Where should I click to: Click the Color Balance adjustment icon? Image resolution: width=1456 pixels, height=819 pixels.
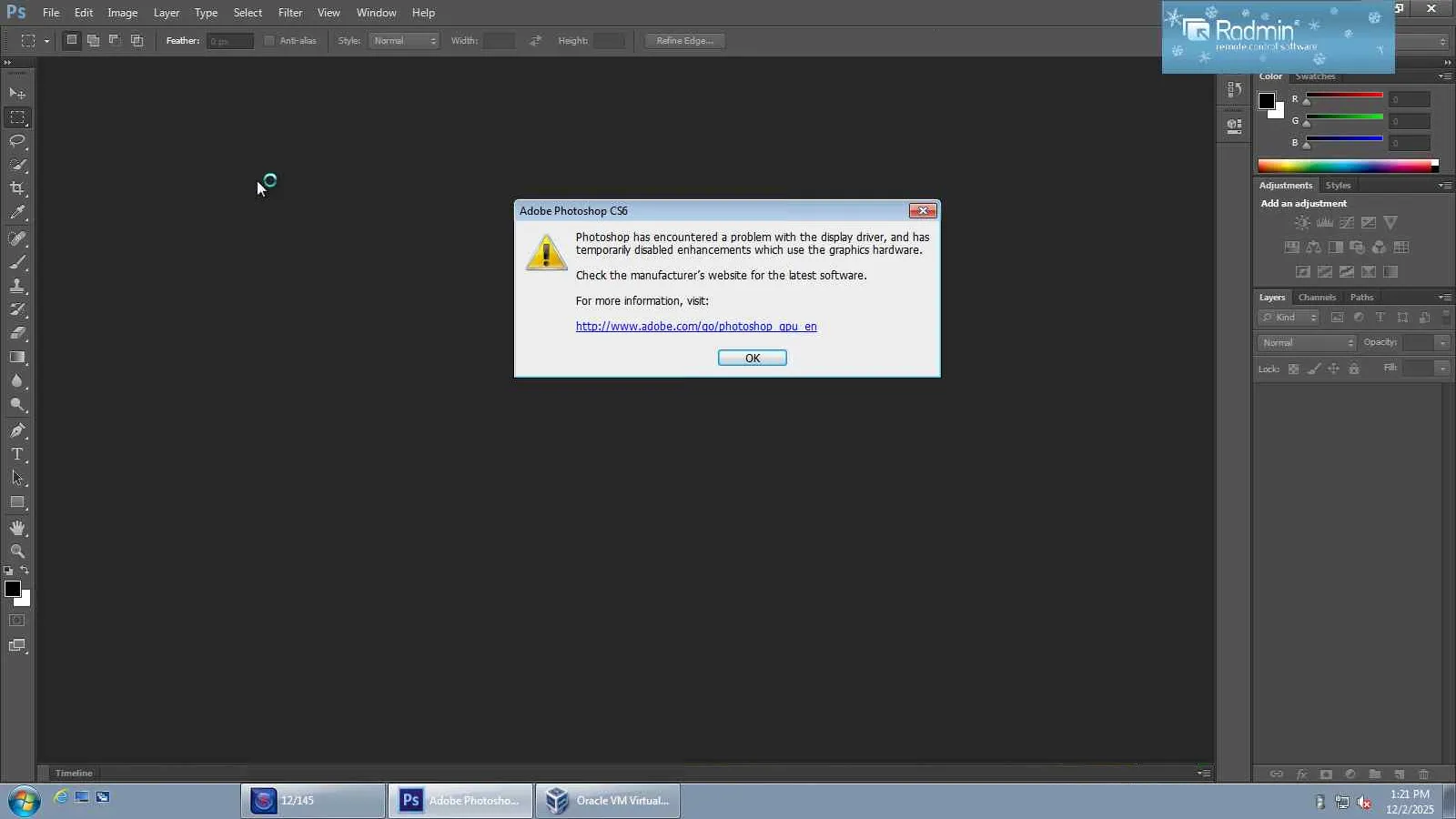pyautogui.click(x=1313, y=248)
